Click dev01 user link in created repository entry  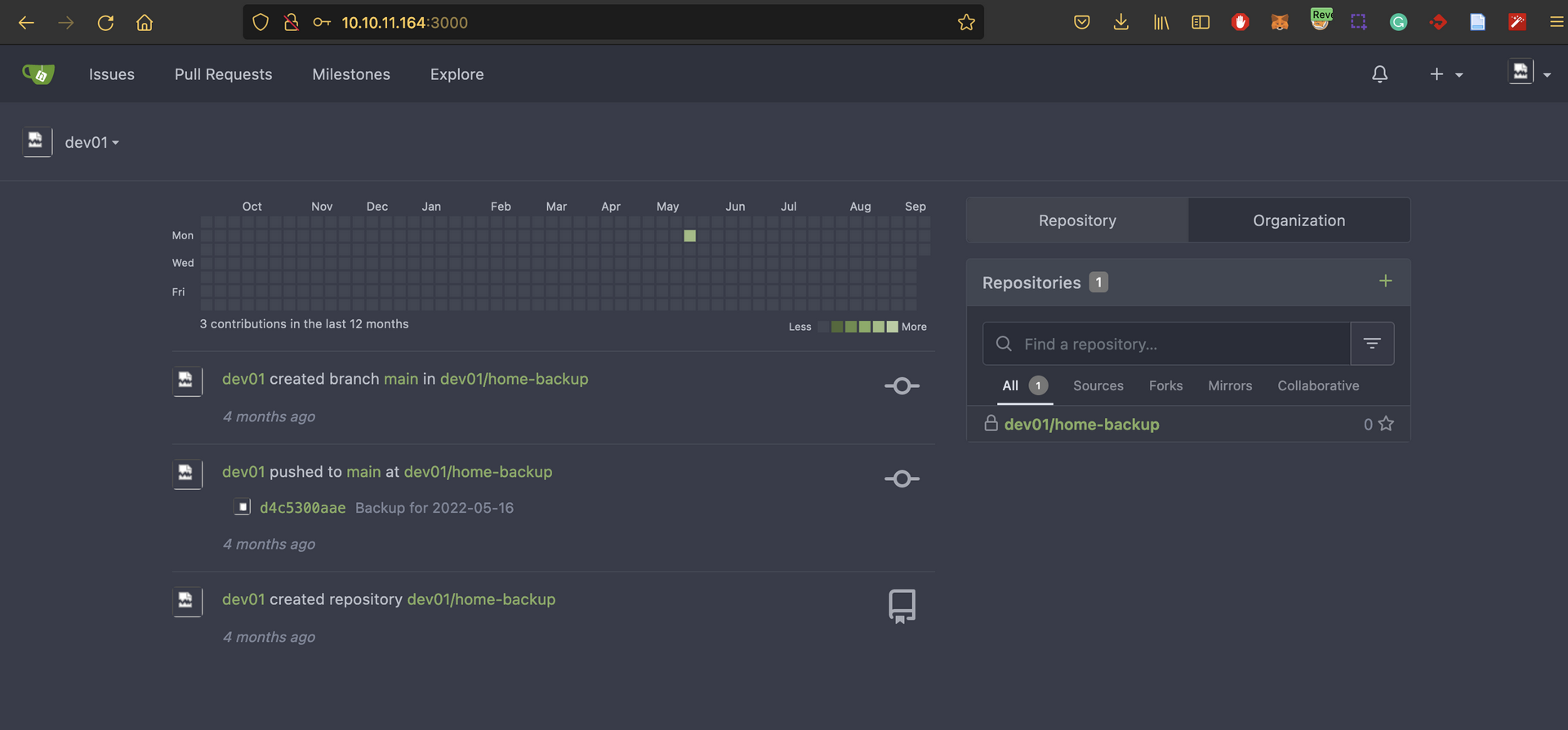[243, 599]
